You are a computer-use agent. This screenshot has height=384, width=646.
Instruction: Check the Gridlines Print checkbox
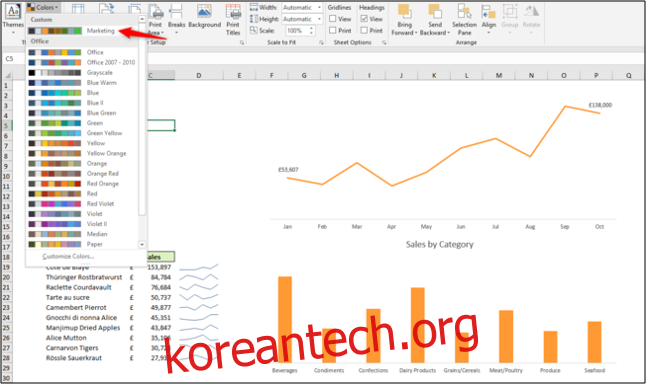(x=333, y=30)
